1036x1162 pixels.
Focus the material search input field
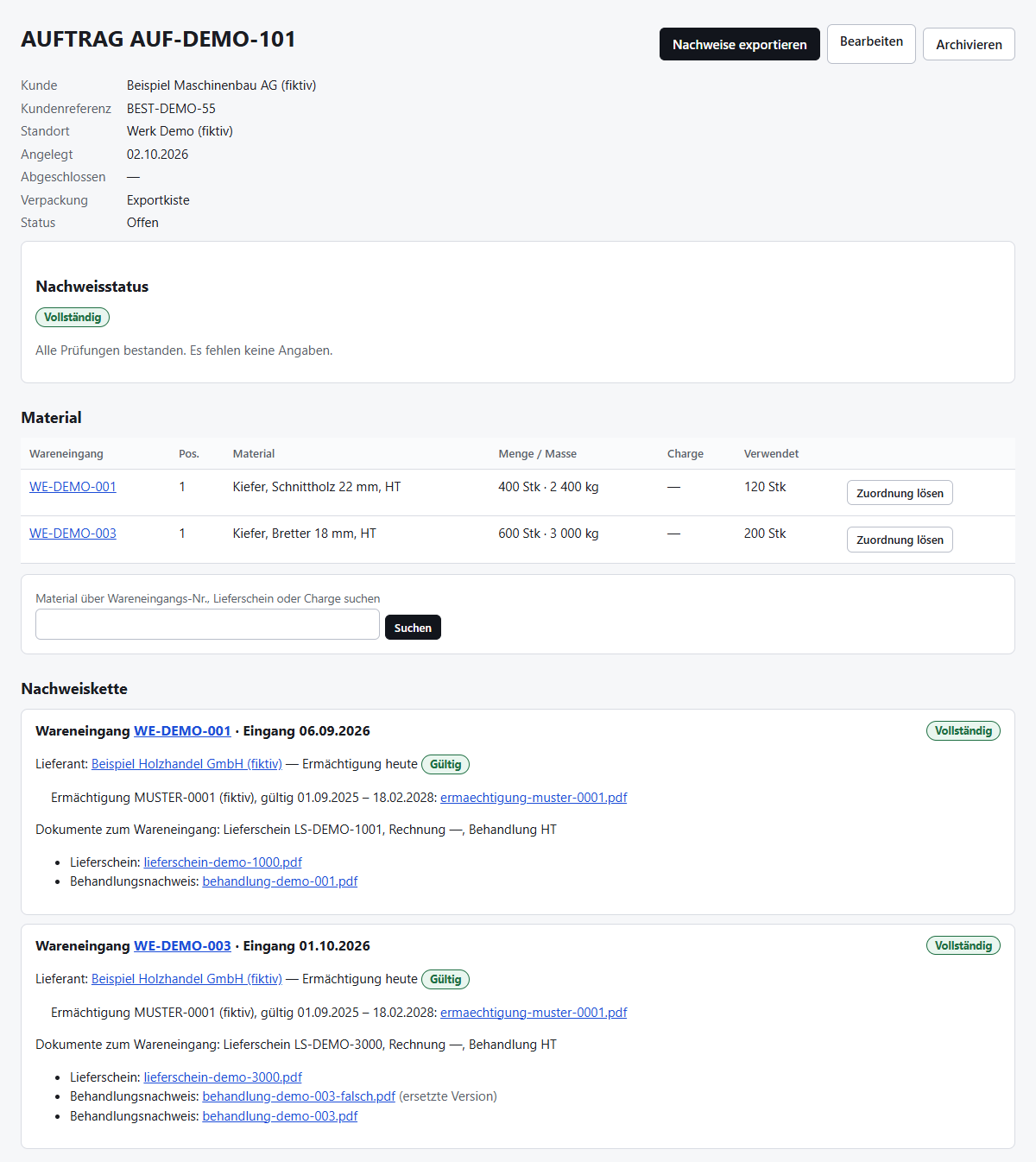tap(207, 624)
